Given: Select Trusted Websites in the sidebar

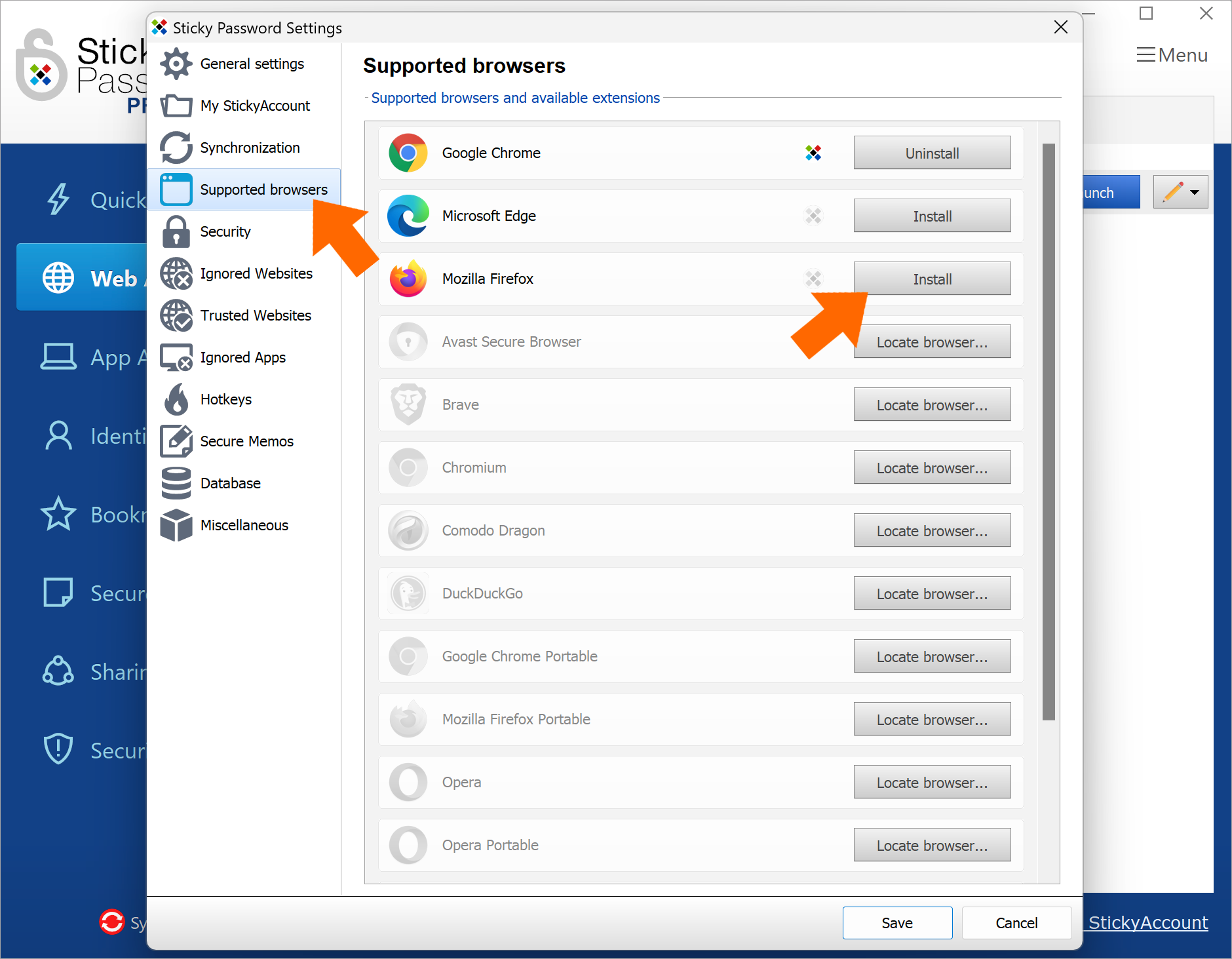Looking at the screenshot, I should [244, 315].
